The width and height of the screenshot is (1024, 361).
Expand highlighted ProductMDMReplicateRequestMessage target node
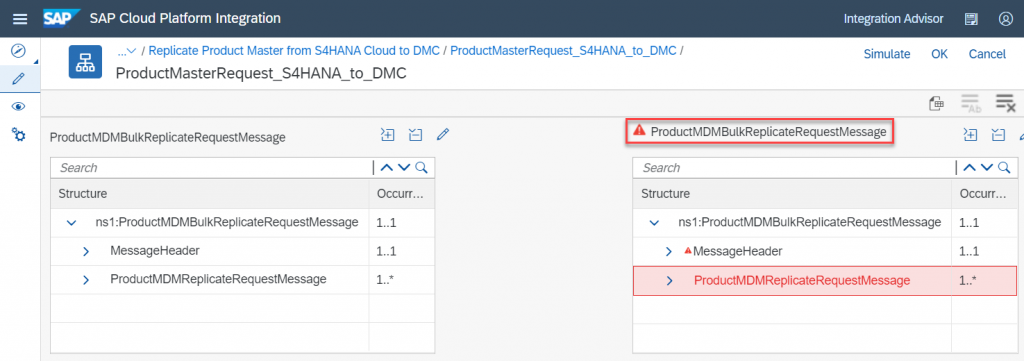point(669,281)
